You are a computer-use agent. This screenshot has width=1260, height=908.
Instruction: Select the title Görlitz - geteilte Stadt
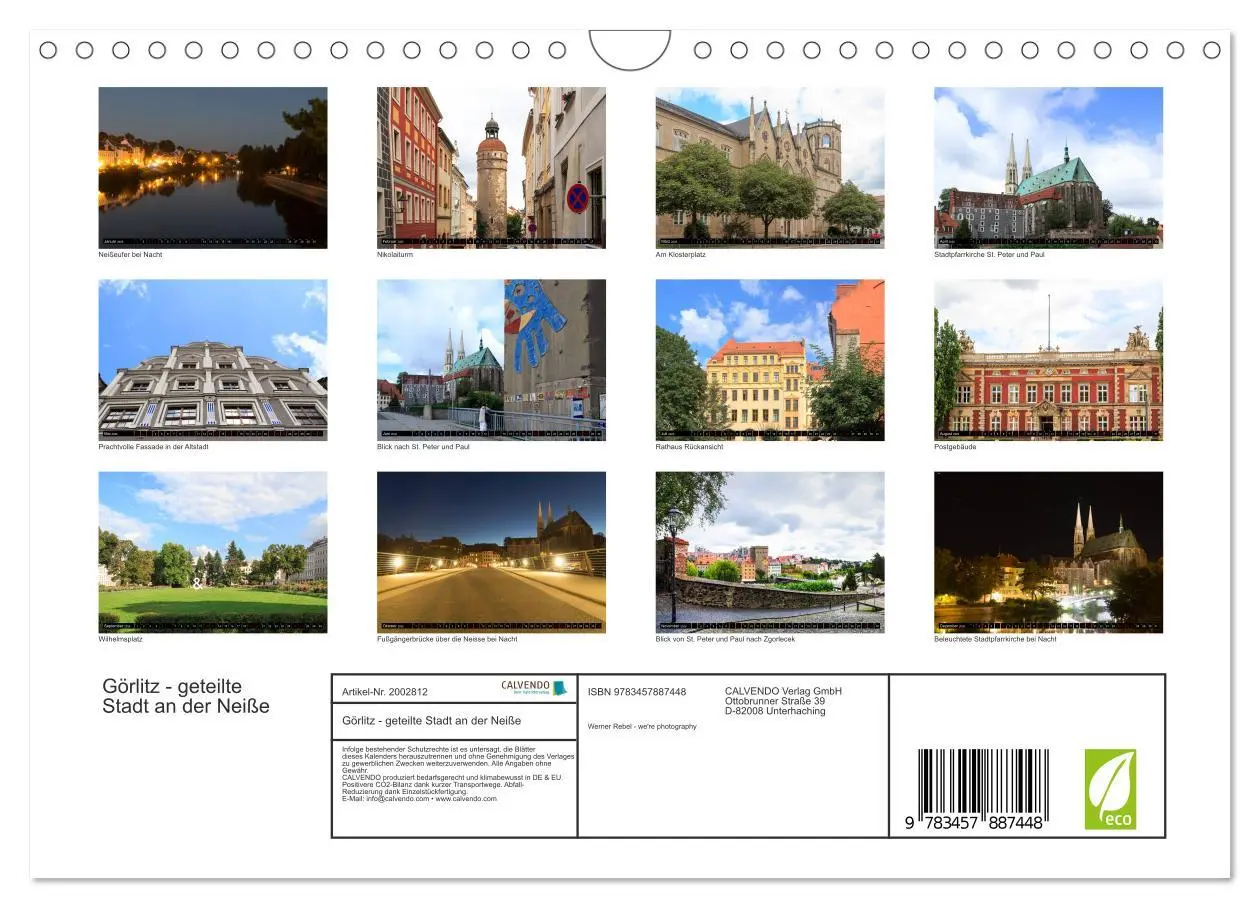185,697
